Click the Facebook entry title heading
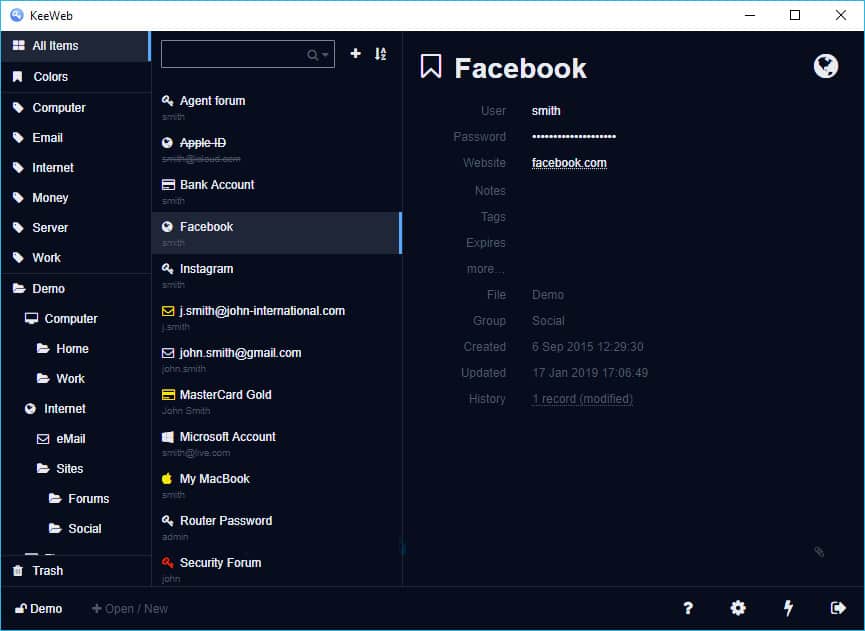 point(520,68)
